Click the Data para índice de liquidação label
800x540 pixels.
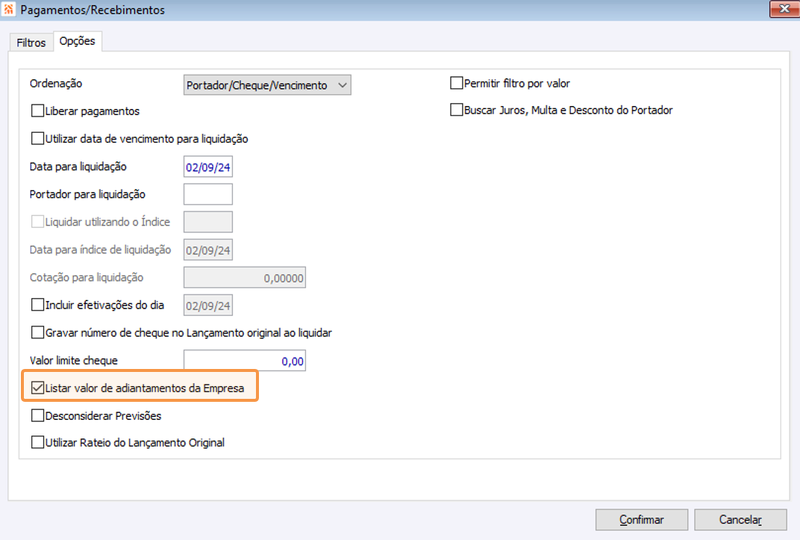point(100,250)
